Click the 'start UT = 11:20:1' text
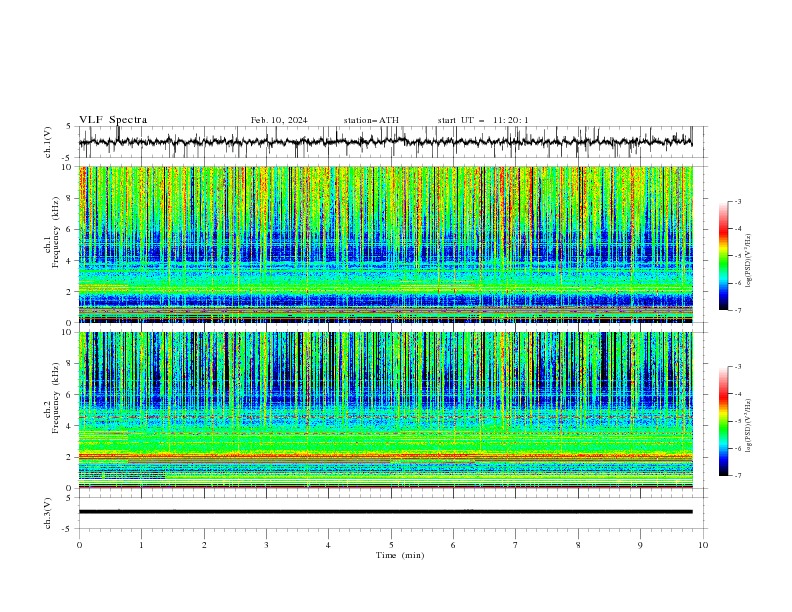Image resolution: width=792 pixels, height=612 pixels. 483,120
